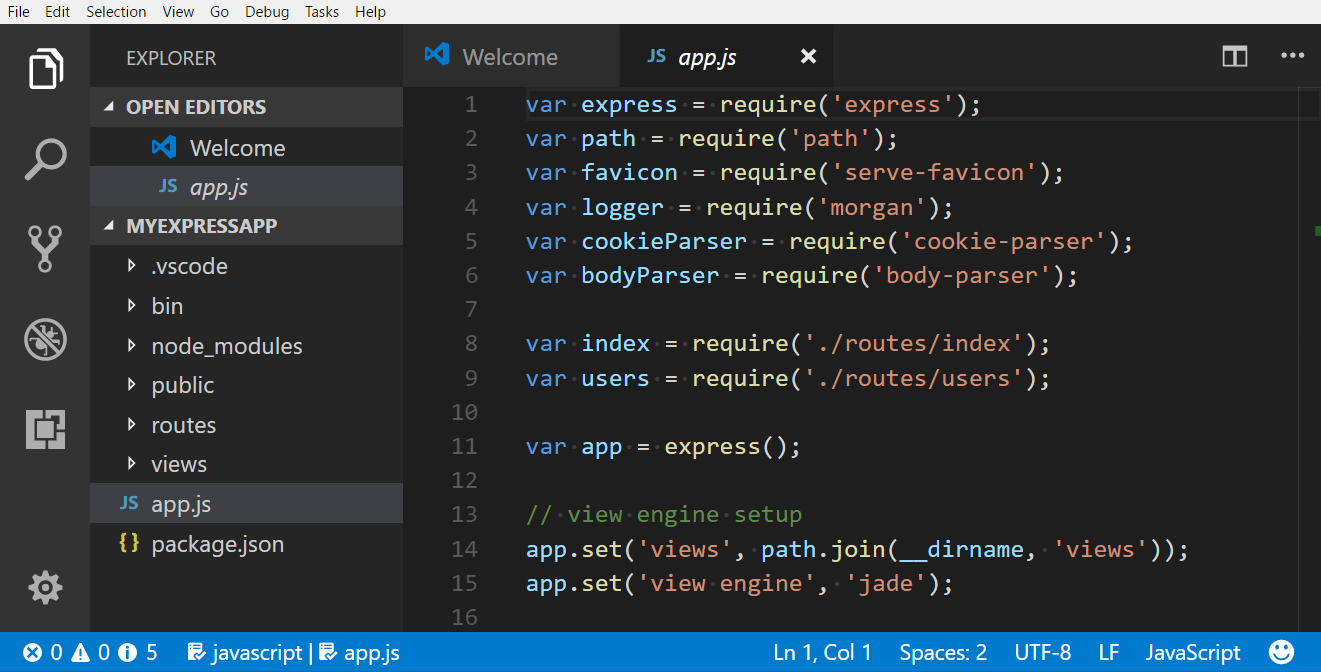1321x672 pixels.
Task: Split the editor with split icon
Action: 1235,57
